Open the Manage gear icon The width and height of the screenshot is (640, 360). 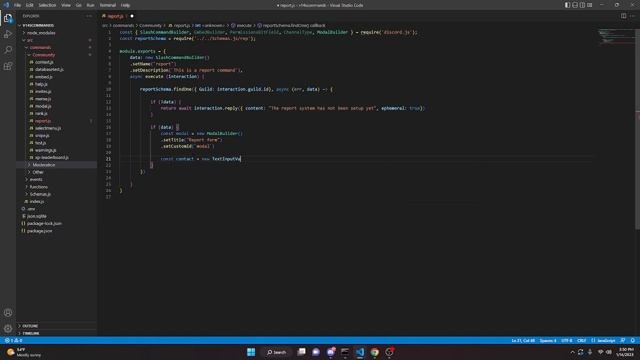click(x=8, y=328)
